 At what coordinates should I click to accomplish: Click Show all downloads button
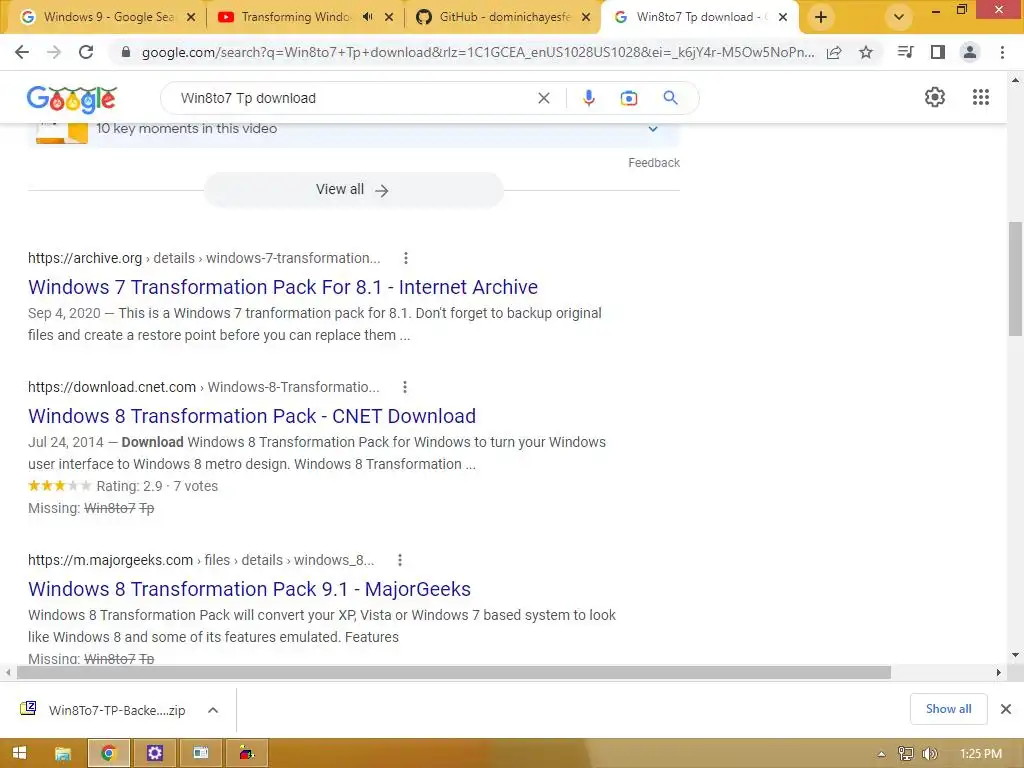(948, 709)
